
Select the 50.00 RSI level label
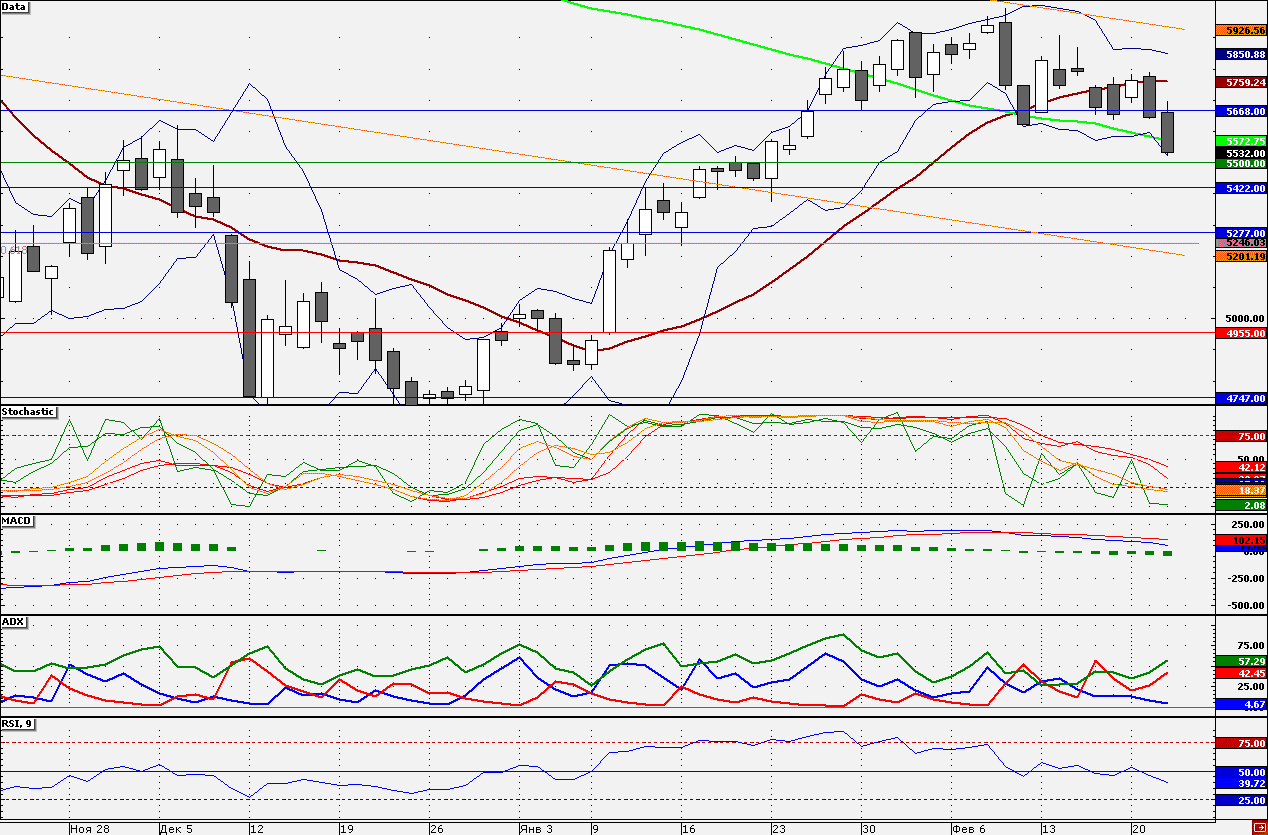pyautogui.click(x=1240, y=772)
